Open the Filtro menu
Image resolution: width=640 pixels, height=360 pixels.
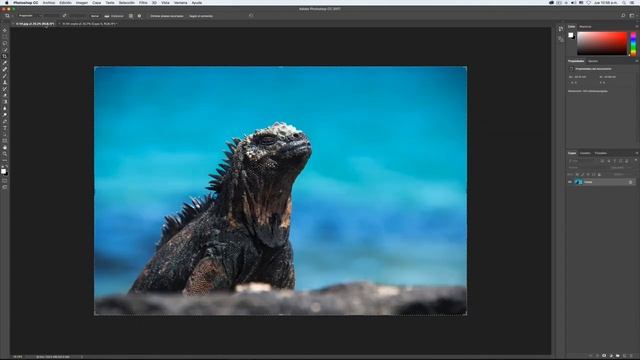pyautogui.click(x=143, y=2)
